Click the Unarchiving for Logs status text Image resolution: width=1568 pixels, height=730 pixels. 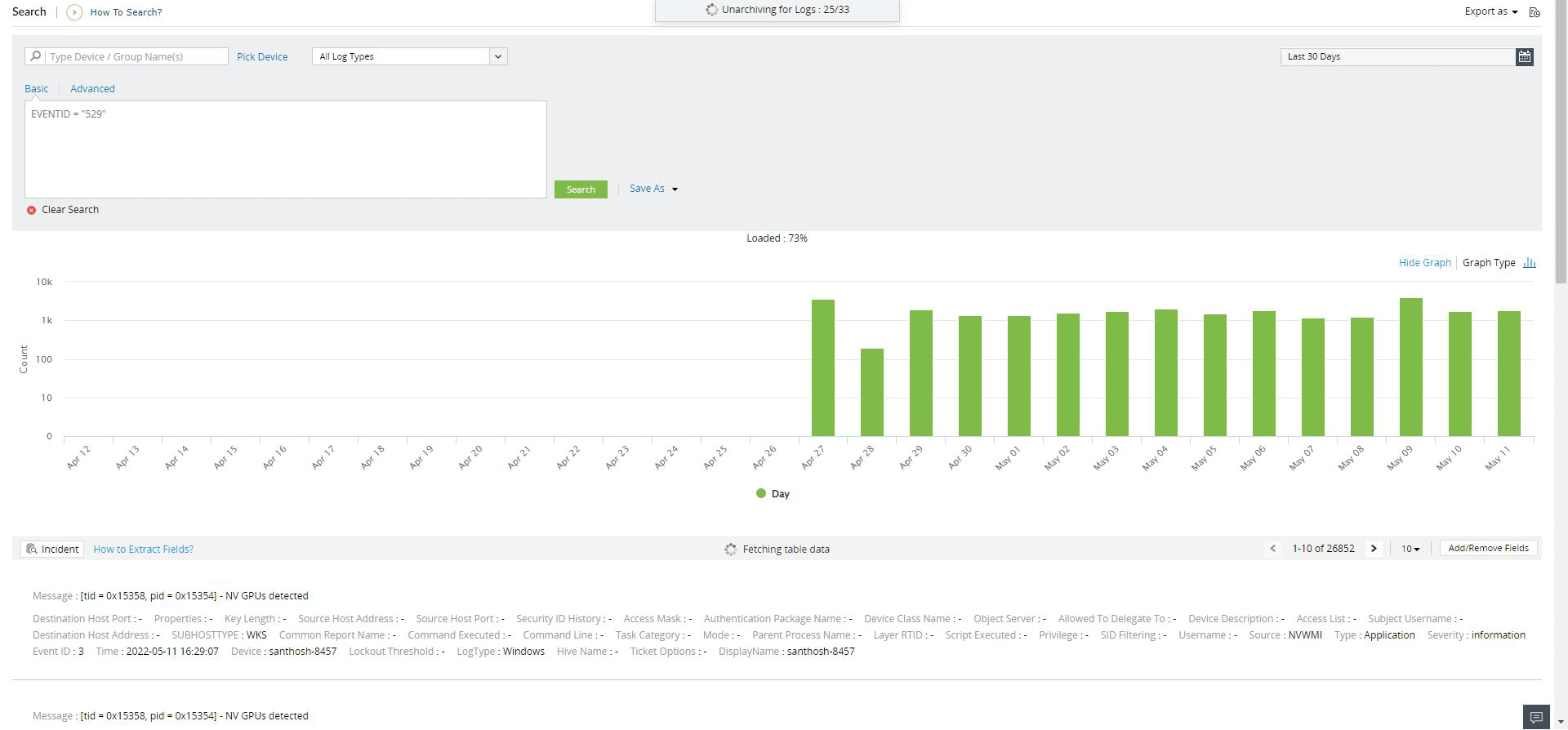785,10
